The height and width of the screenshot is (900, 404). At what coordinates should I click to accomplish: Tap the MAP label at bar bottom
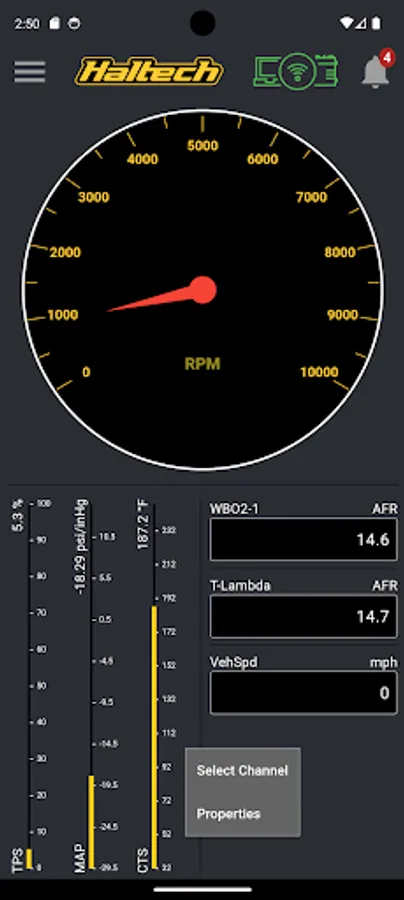pyautogui.click(x=80, y=858)
